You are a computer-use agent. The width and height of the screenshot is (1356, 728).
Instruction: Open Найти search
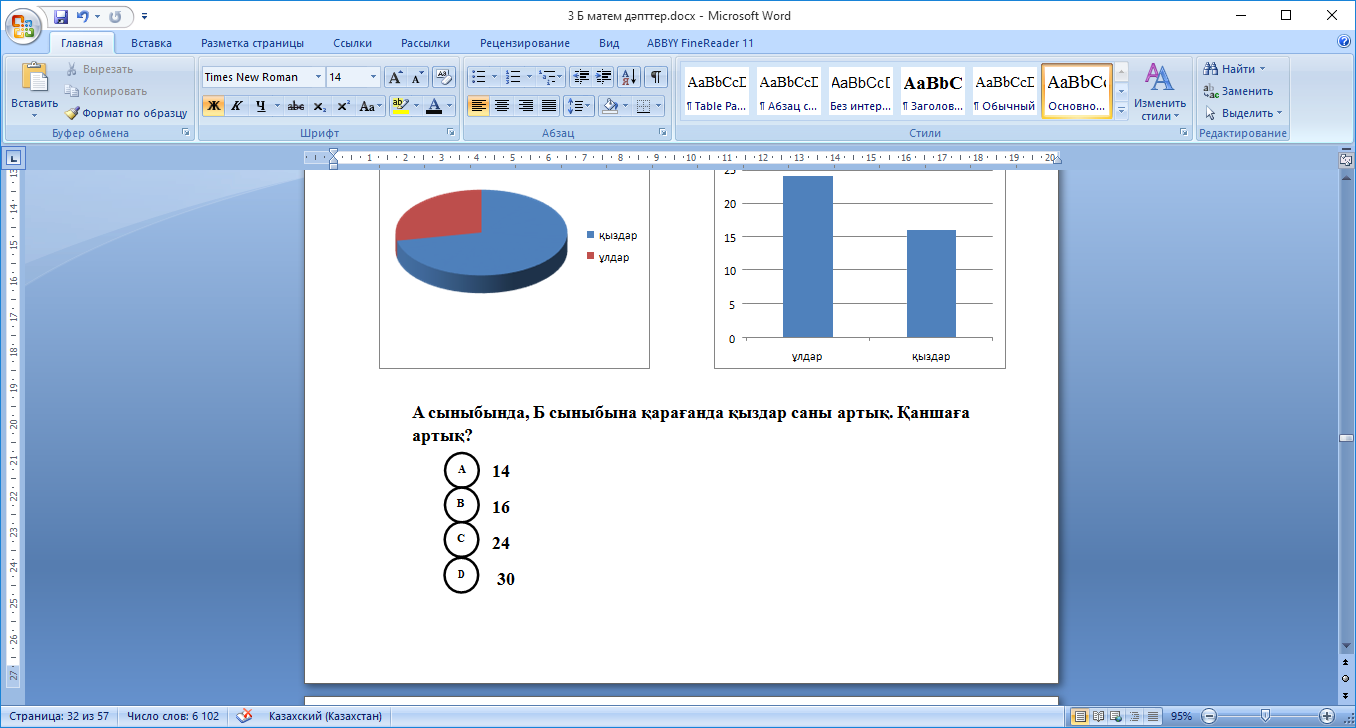[x=1236, y=69]
